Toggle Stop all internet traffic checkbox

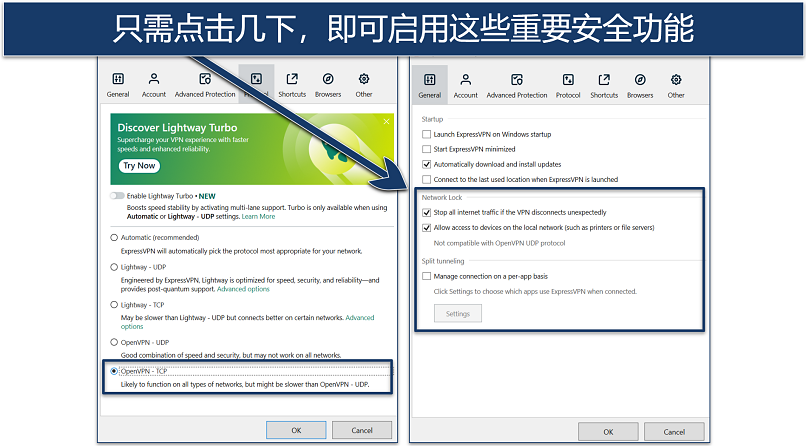426,212
